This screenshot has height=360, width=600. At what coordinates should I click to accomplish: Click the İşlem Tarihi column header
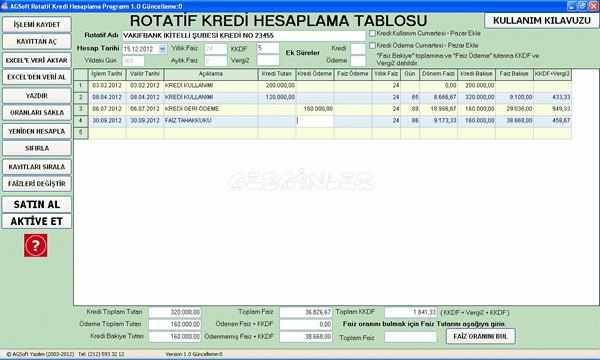click(107, 74)
